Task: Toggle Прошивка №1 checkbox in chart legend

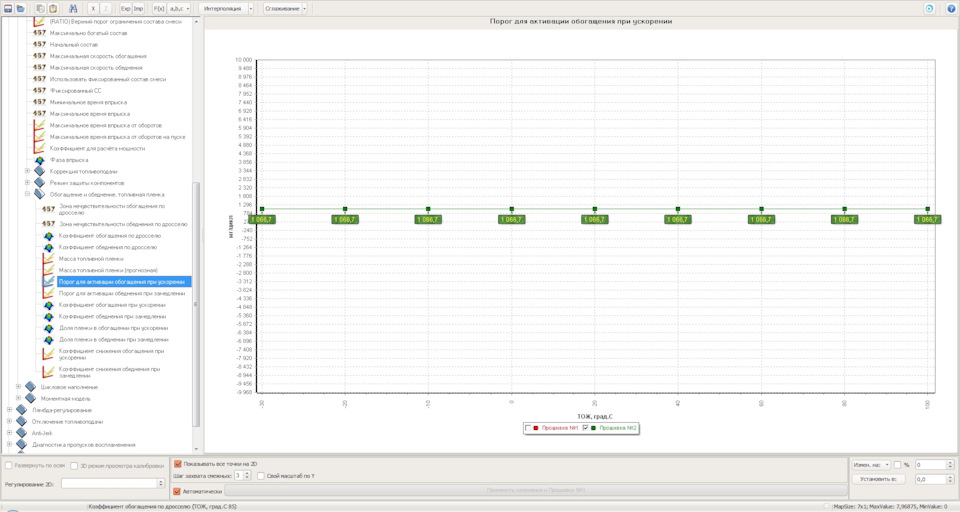Action: [528, 428]
